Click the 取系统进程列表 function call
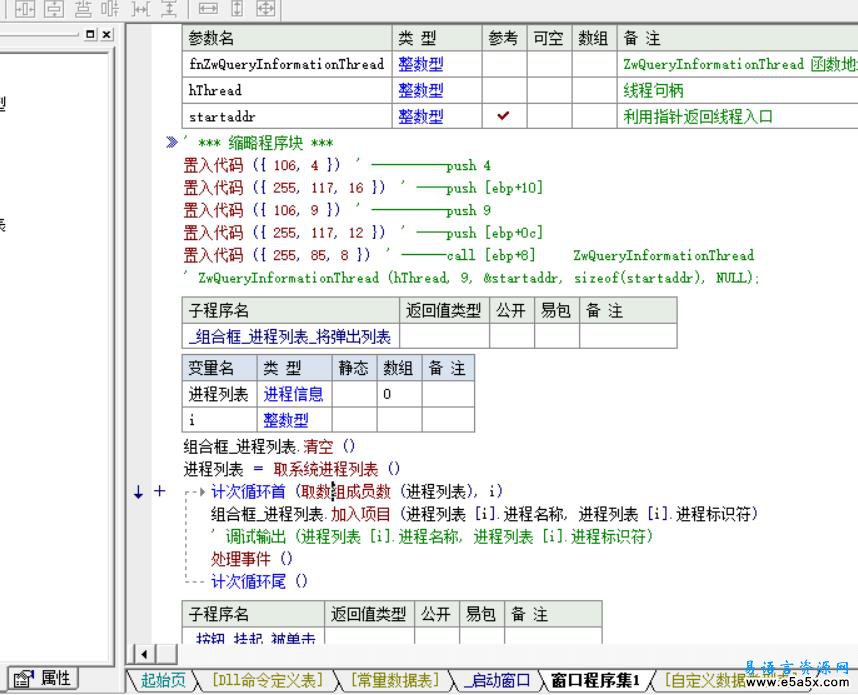Image resolution: width=858 pixels, height=695 pixels. (x=326, y=469)
